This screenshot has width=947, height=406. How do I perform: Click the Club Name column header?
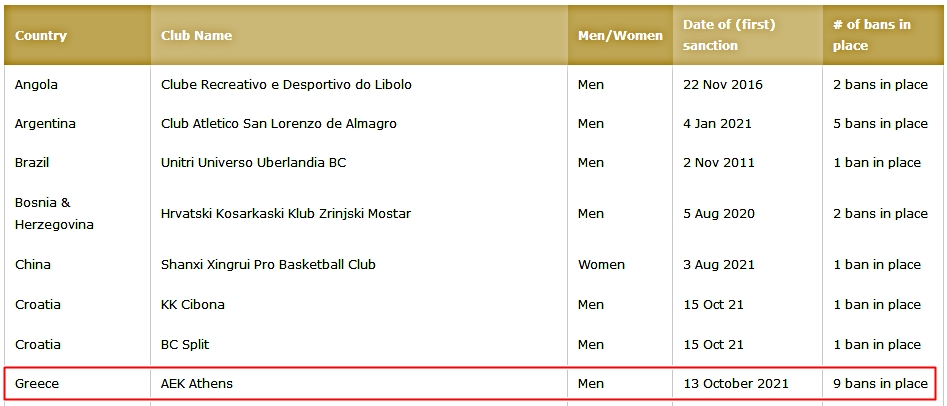pos(196,36)
